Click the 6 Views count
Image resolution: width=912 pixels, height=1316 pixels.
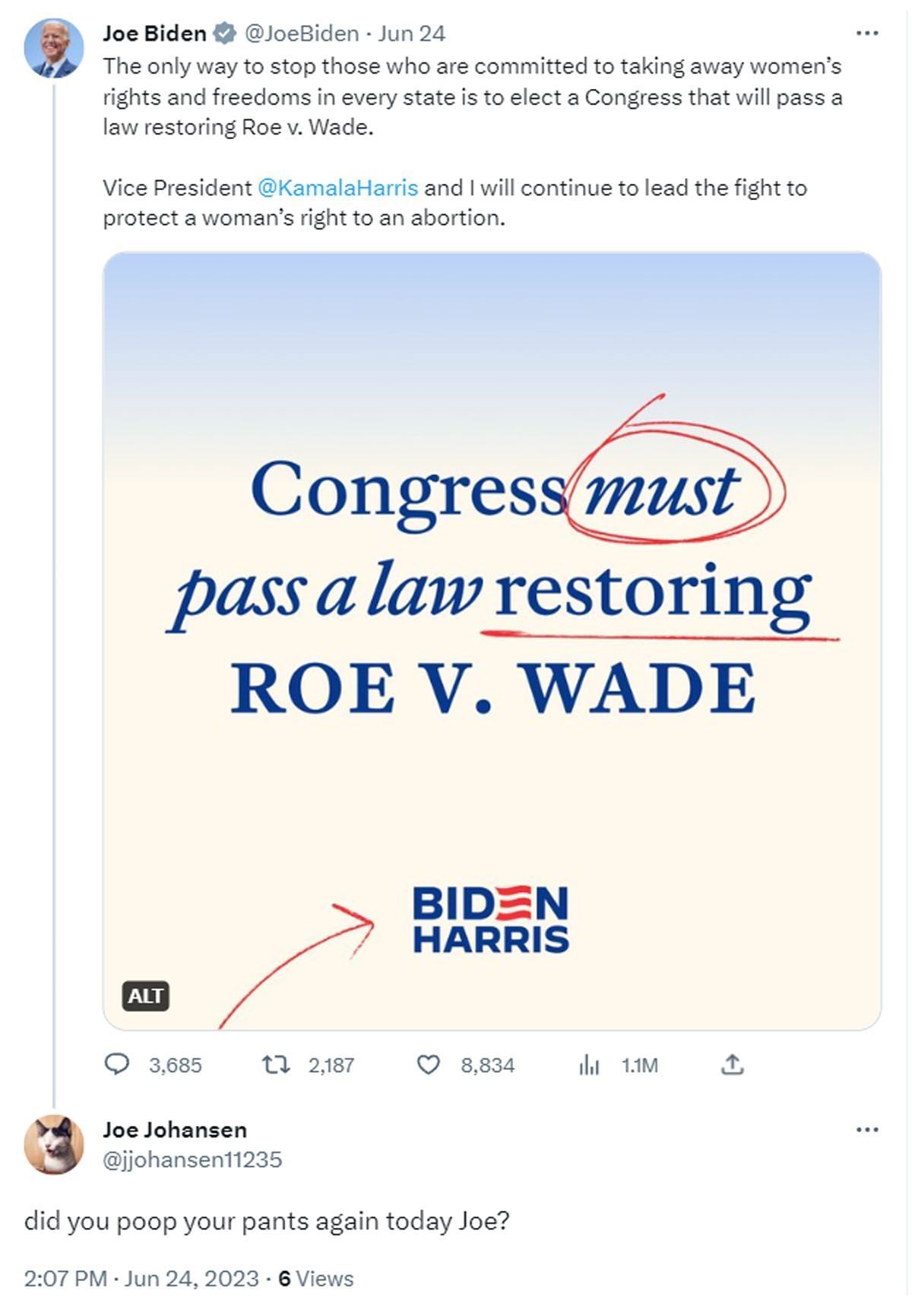click(316, 1279)
